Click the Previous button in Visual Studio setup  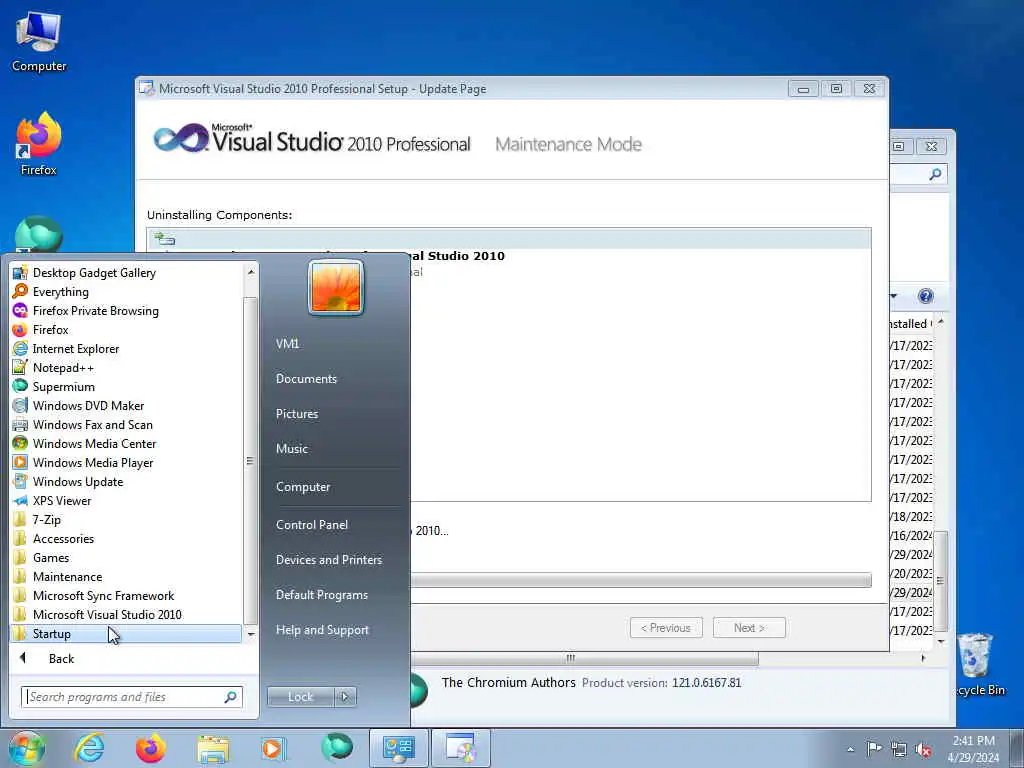(x=666, y=628)
